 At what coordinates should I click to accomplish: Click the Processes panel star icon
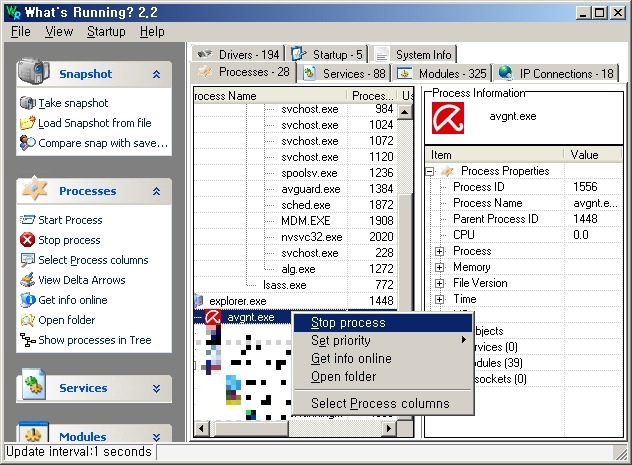(x=34, y=189)
